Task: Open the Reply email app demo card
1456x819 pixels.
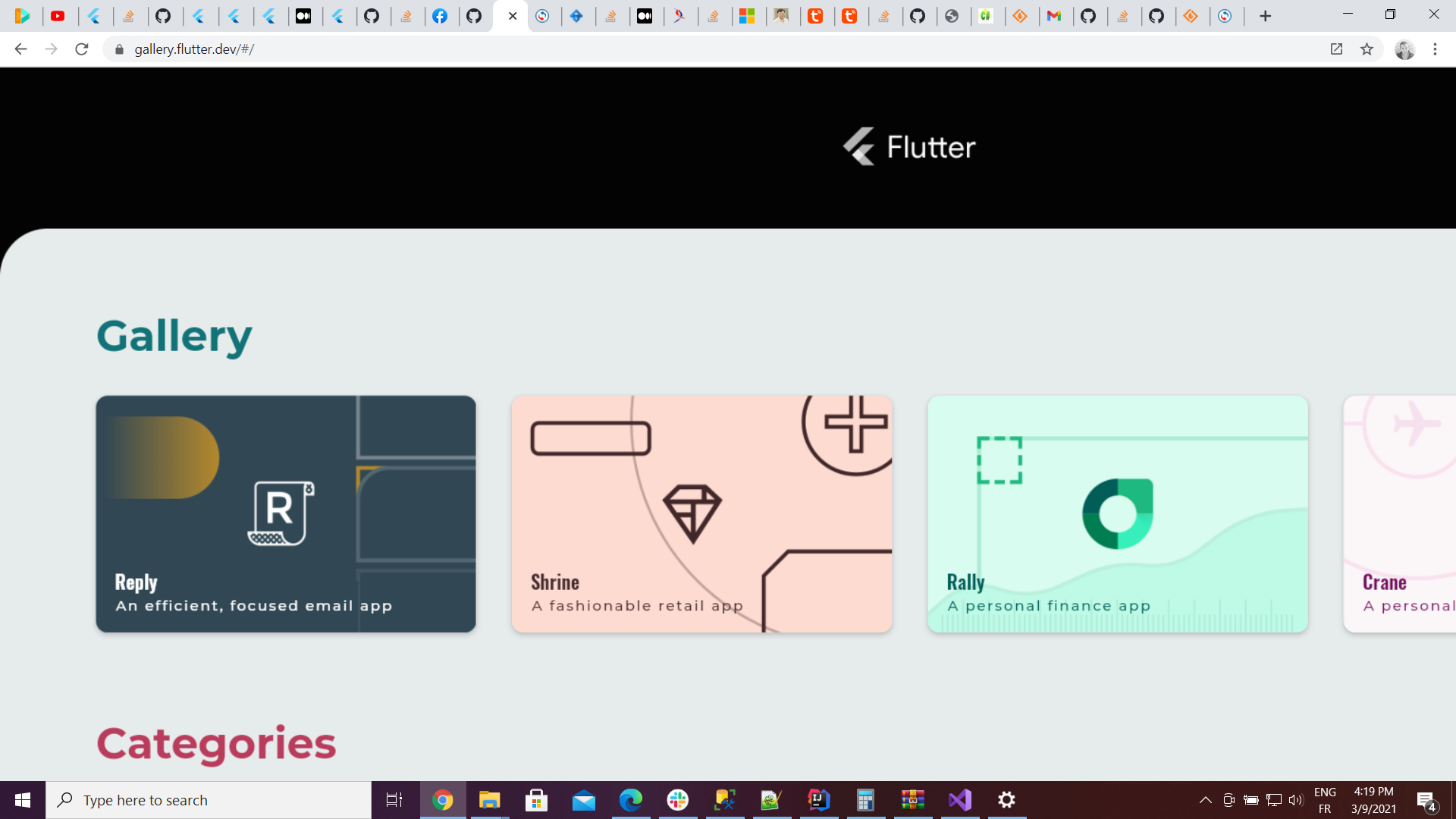Action: pos(285,513)
